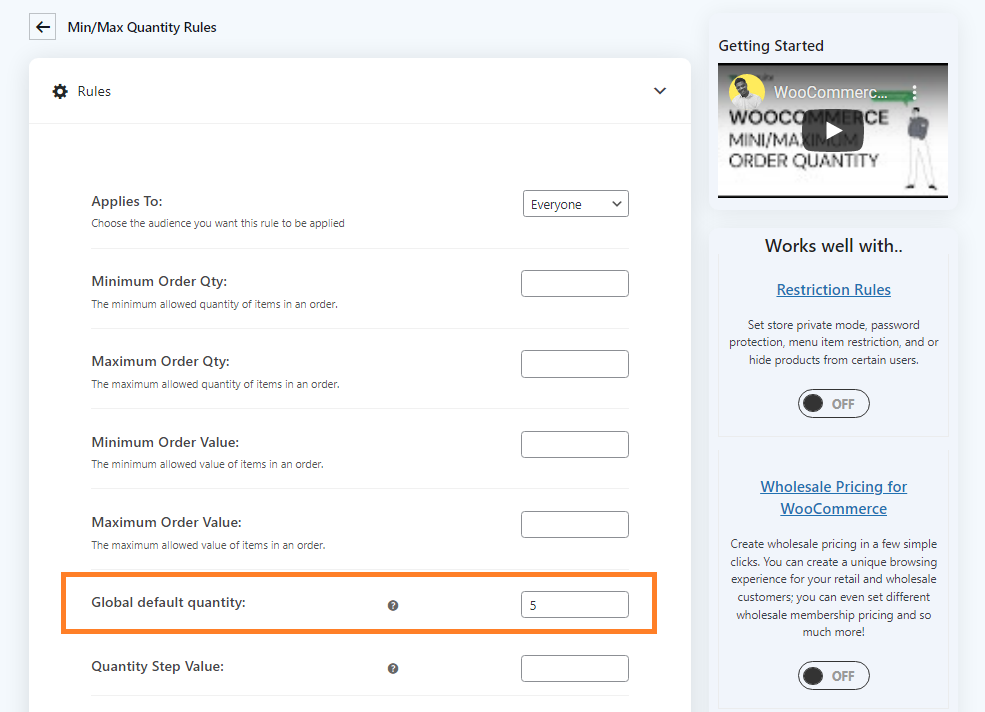Play the Getting Started video
985x712 pixels.
coord(833,131)
